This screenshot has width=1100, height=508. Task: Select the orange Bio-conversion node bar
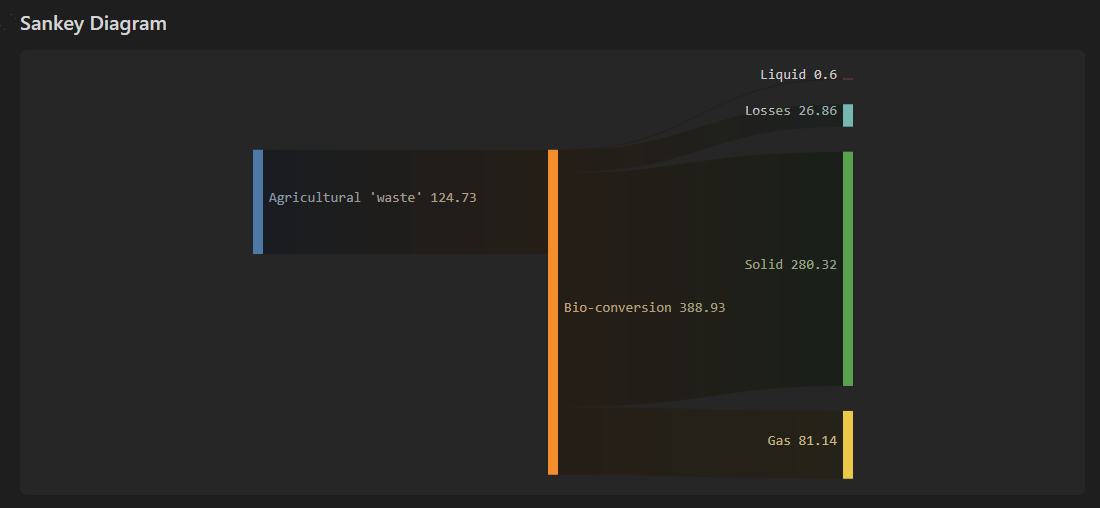pyautogui.click(x=553, y=312)
